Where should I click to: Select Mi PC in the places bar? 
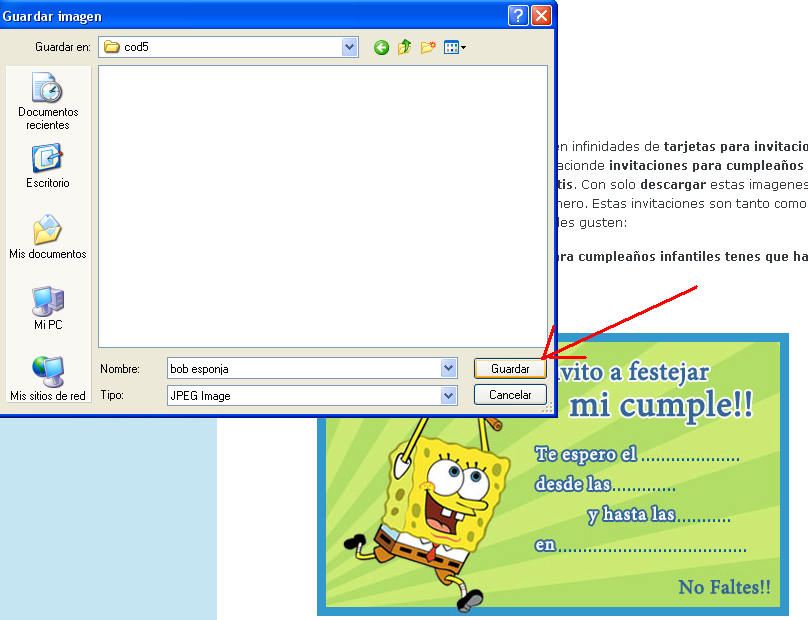click(48, 308)
